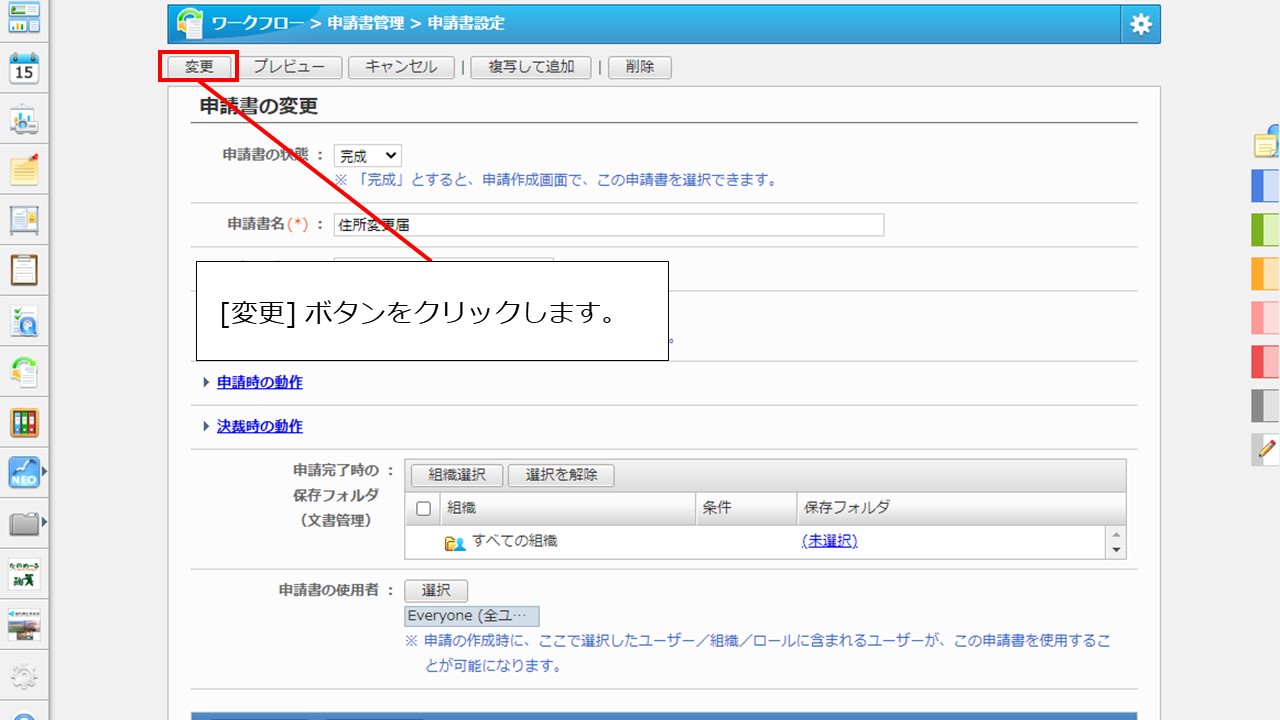Screen dimensions: 1280x720
Task: Click the blue NEO chart icon
Action: (x=24, y=473)
